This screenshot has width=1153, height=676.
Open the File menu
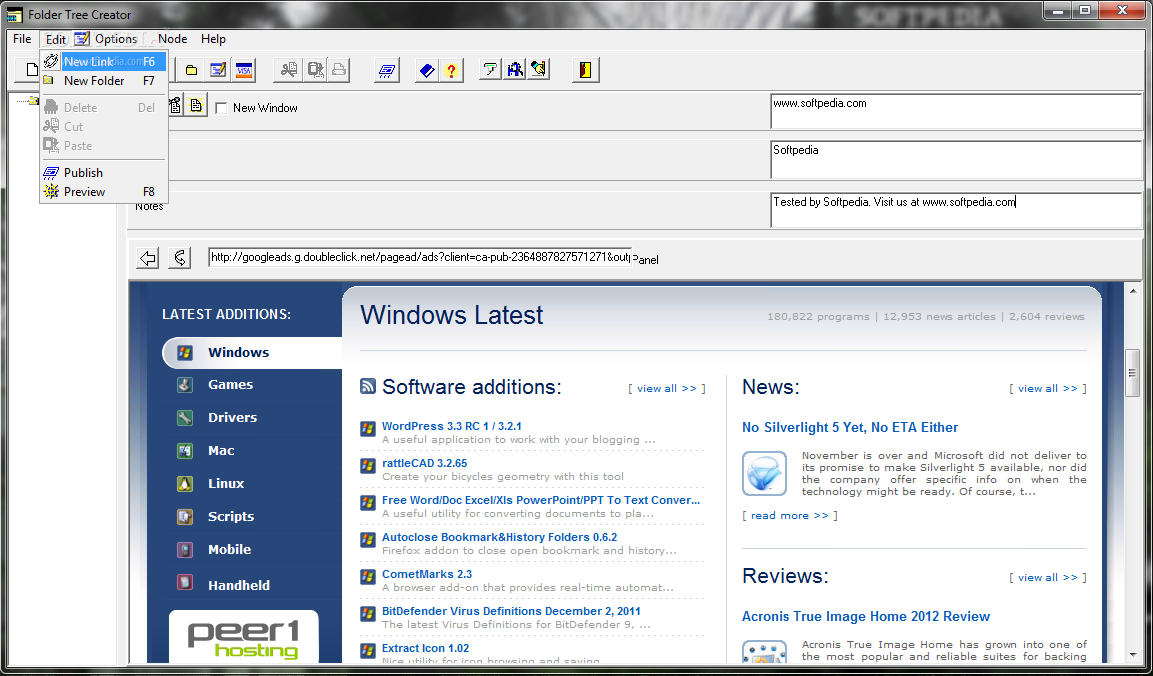click(22, 39)
